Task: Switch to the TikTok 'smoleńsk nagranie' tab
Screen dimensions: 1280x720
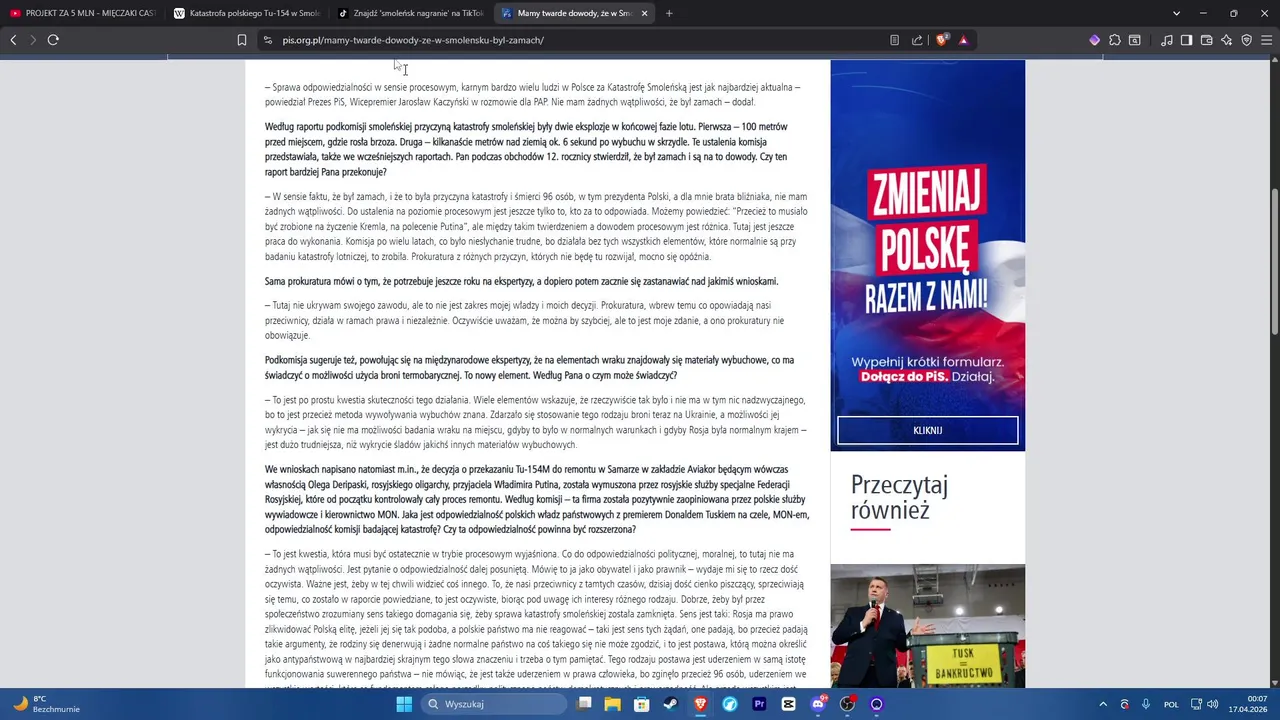Action: [x=411, y=13]
